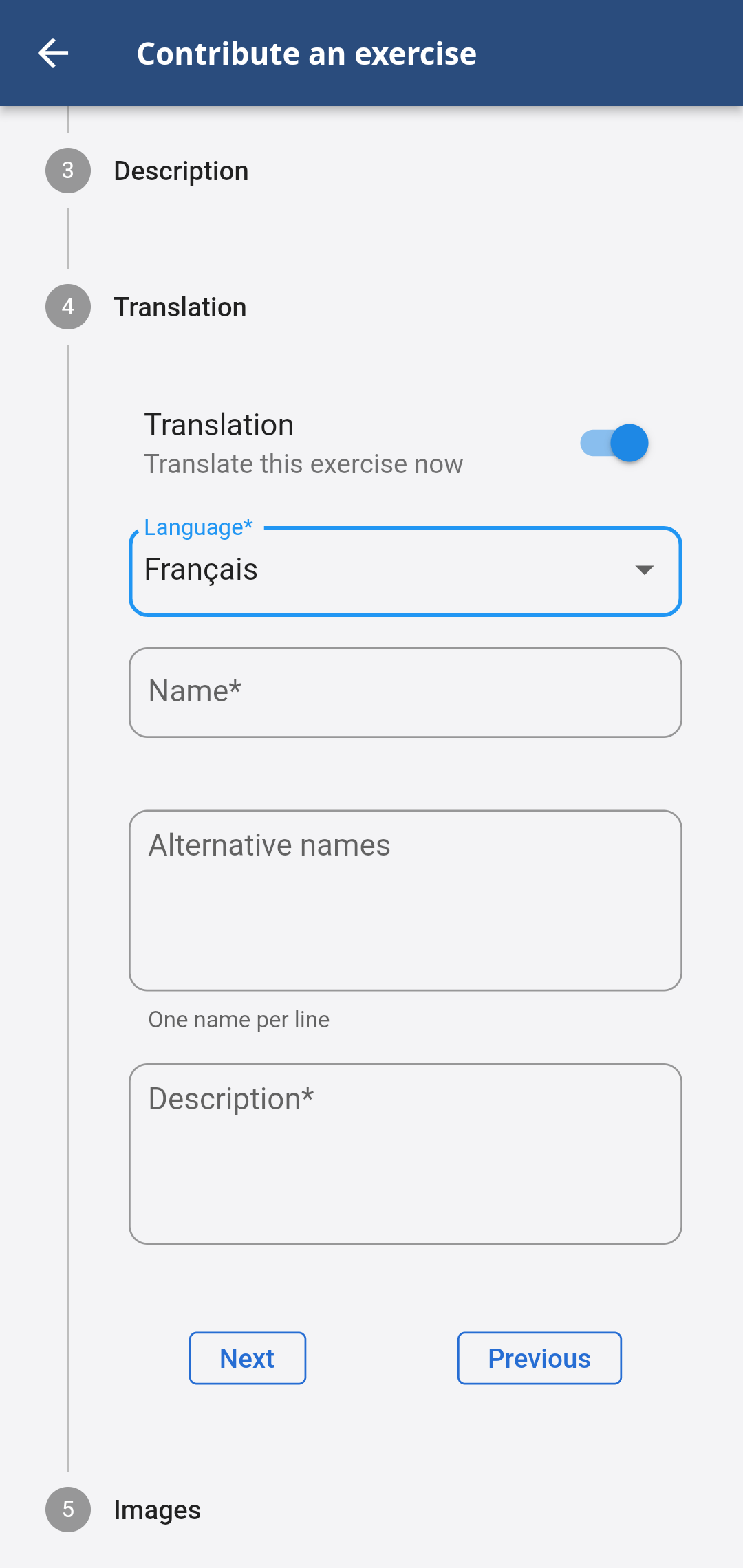This screenshot has width=743, height=1568.
Task: Click the Next button
Action: coord(247,1358)
